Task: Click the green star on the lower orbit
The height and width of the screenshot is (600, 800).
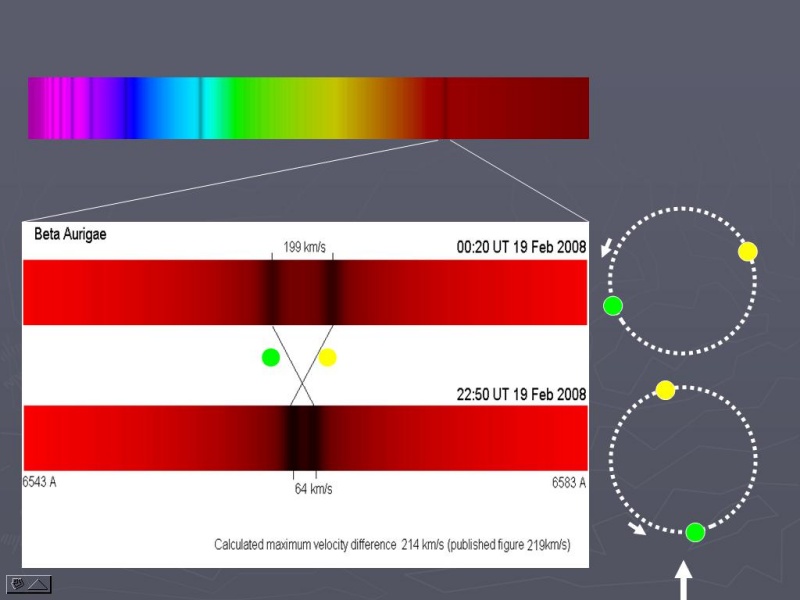Action: 695,532
